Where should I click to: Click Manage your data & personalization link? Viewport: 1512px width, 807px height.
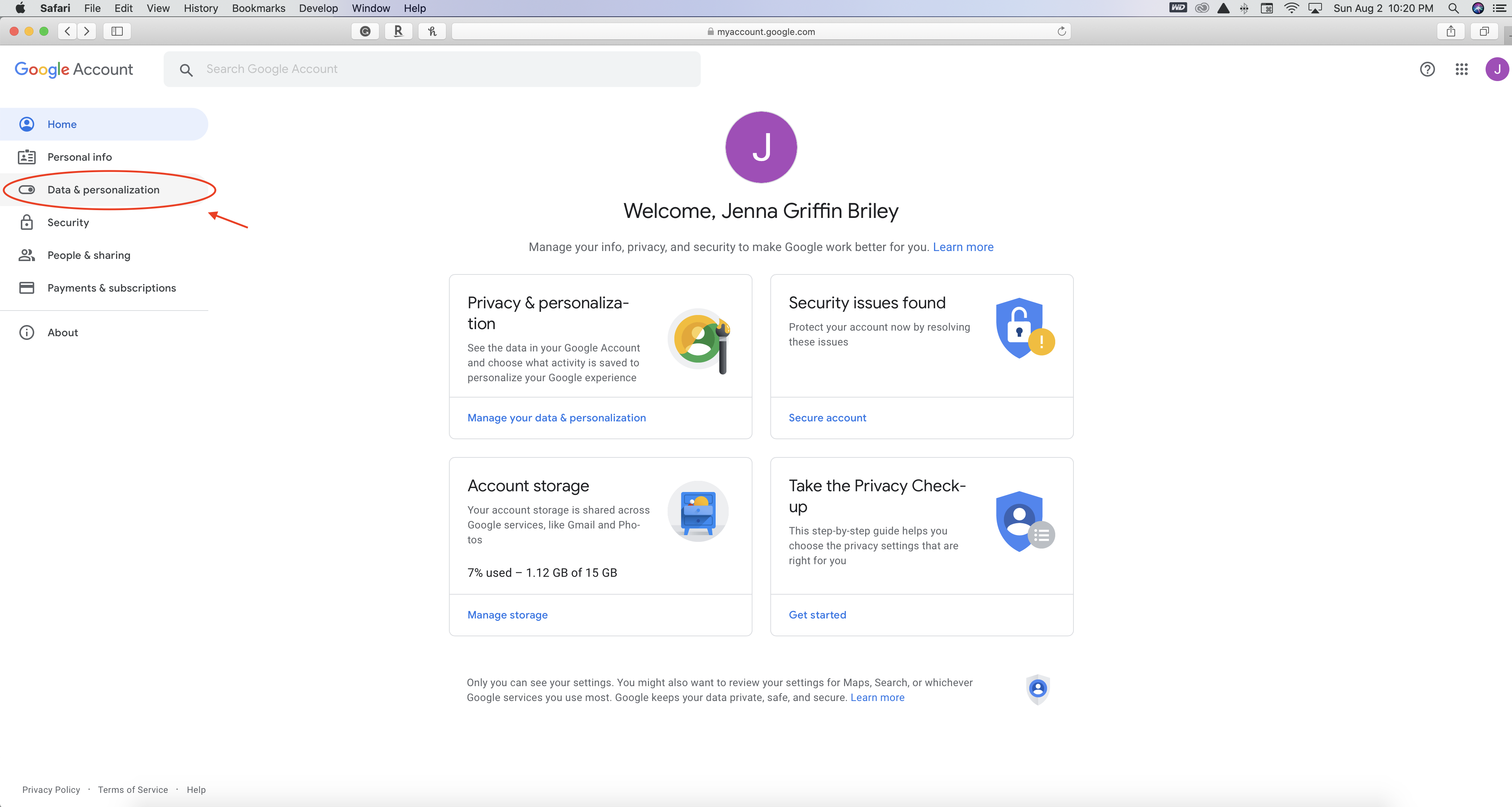pos(556,418)
